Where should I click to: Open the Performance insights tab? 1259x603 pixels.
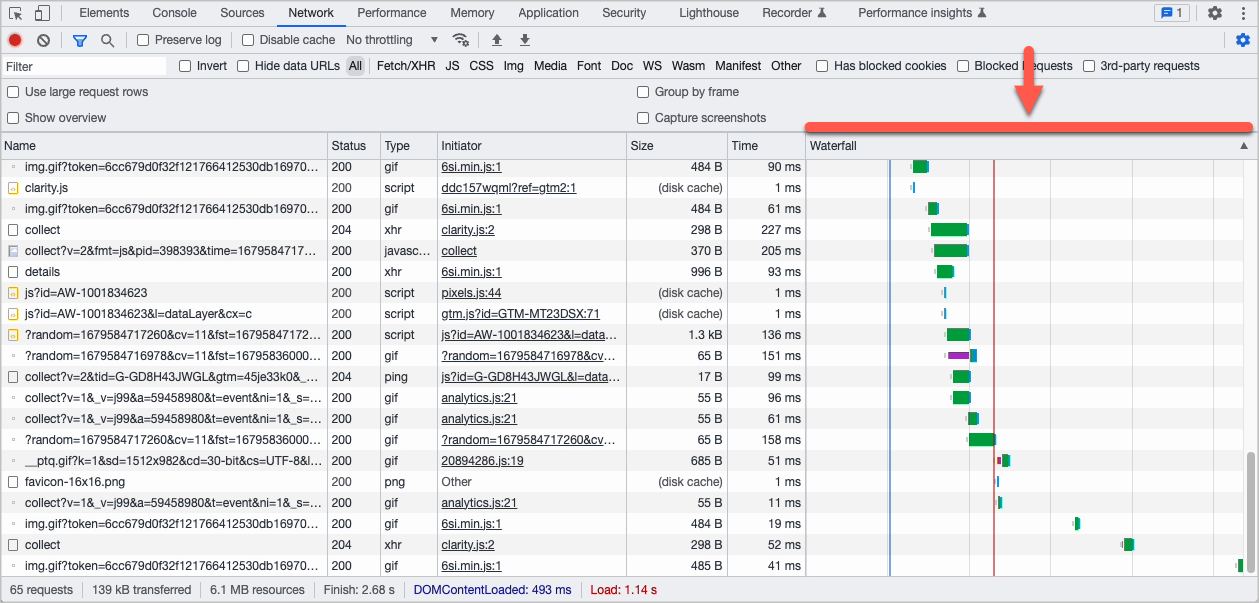922,13
